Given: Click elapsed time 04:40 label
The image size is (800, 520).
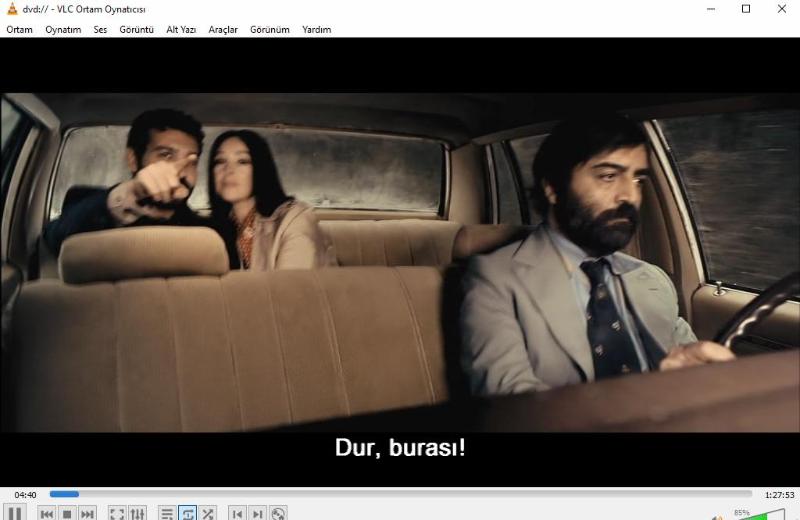Looking at the screenshot, I should click(26, 494).
